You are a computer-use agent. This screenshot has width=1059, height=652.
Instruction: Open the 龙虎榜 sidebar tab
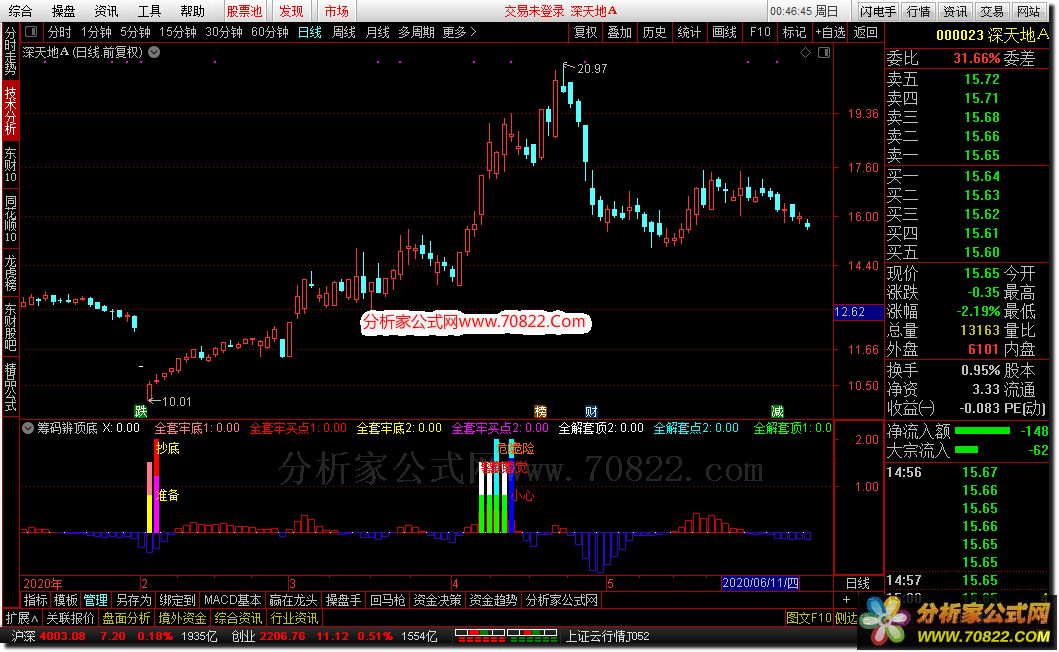click(10, 272)
